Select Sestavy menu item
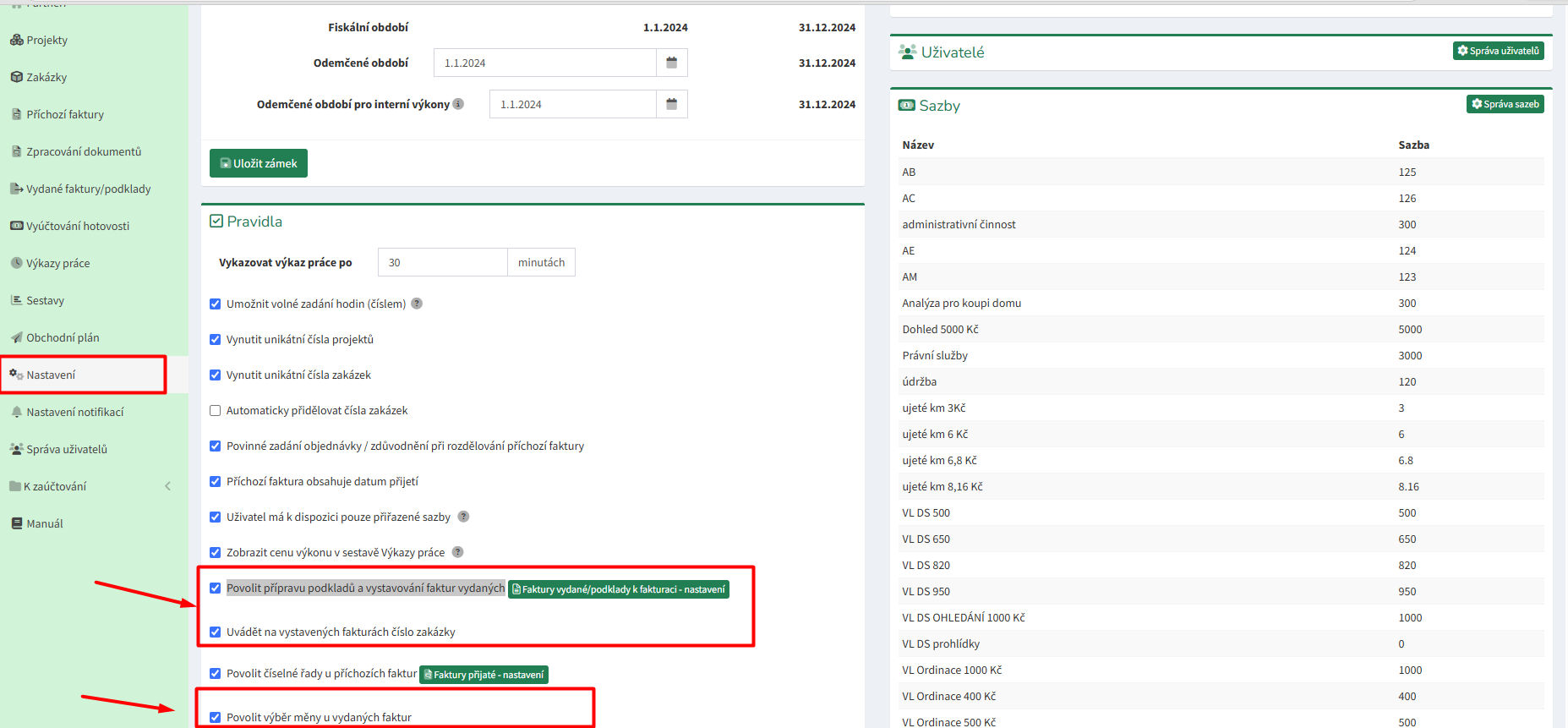The height and width of the screenshot is (728, 1568). pos(46,300)
